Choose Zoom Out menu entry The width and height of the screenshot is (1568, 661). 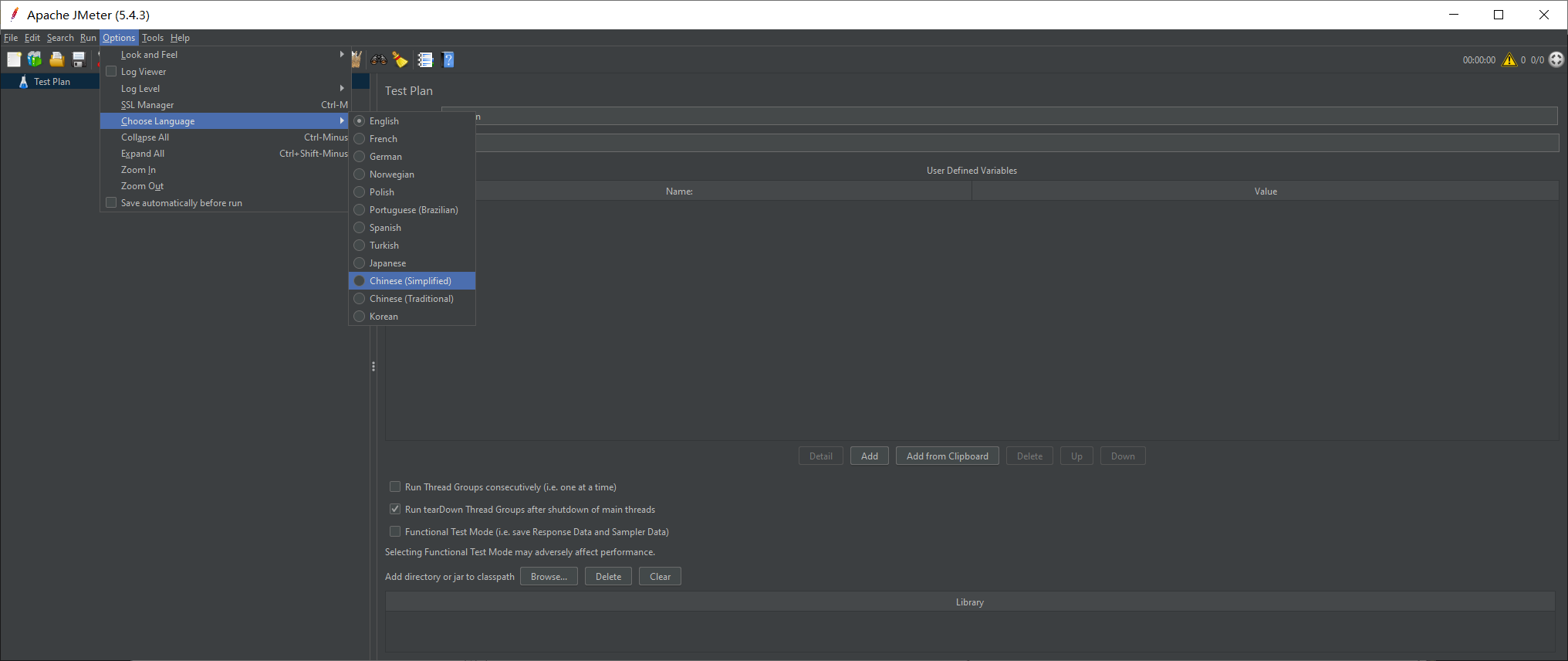pyautogui.click(x=225, y=186)
